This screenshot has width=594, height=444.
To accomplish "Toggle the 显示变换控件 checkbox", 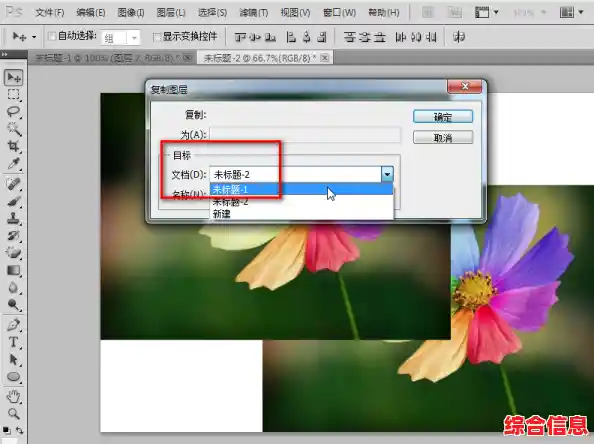I will tap(157, 37).
